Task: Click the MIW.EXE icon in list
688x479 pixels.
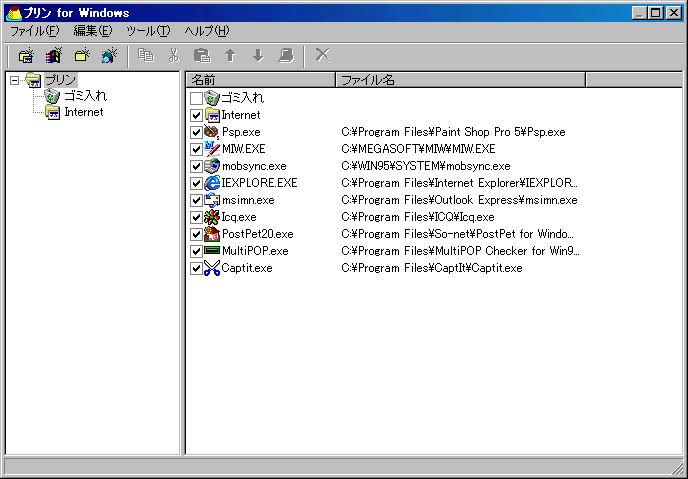Action: tap(212, 149)
